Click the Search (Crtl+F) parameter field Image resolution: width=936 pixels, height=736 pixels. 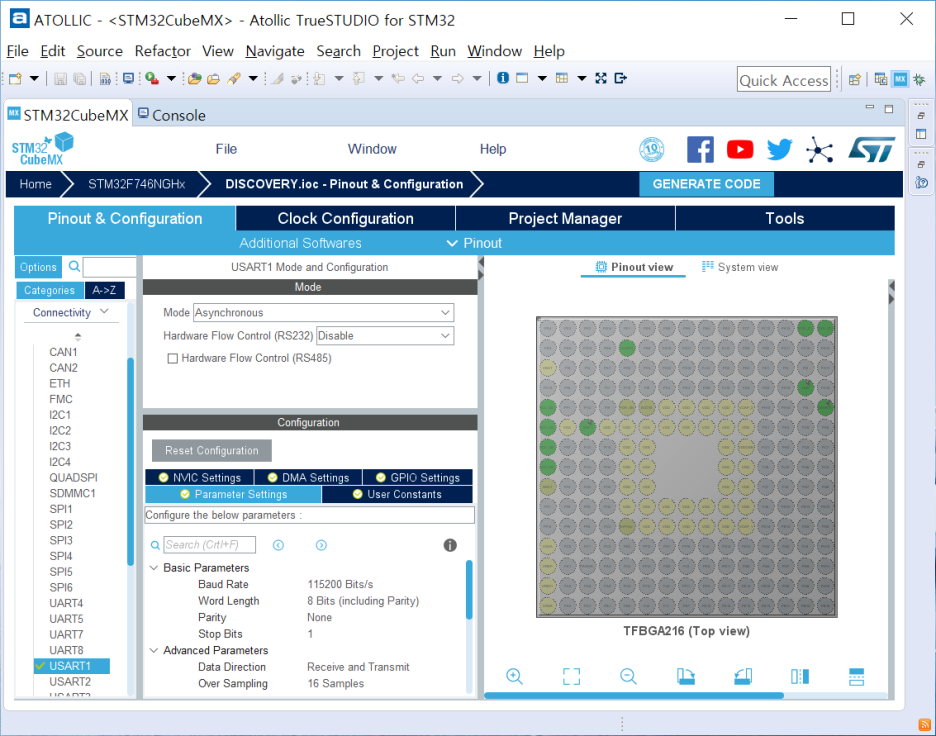click(x=210, y=545)
